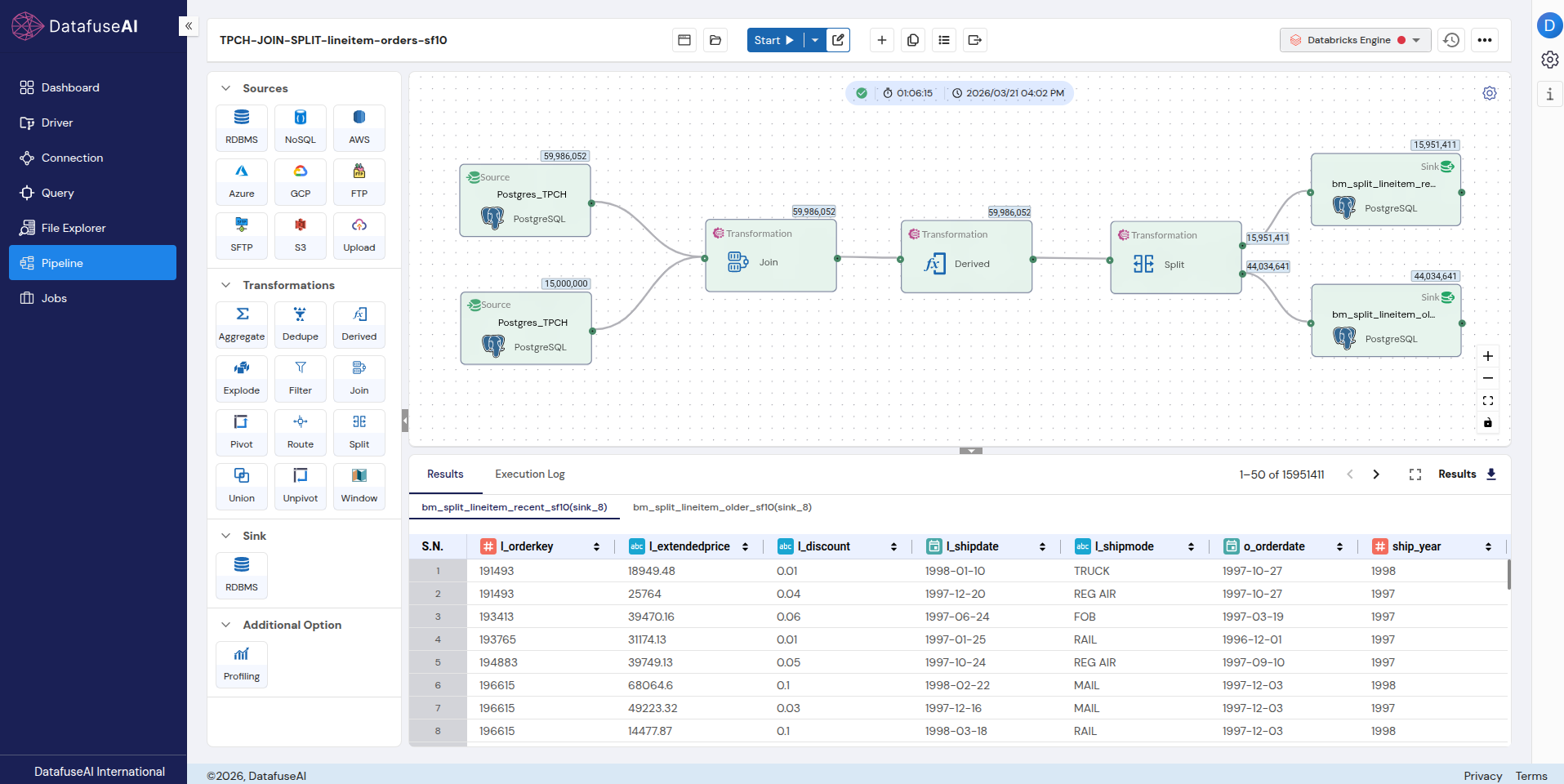Select the Pivot transformation
This screenshot has height=784, width=1564.
pyautogui.click(x=242, y=432)
